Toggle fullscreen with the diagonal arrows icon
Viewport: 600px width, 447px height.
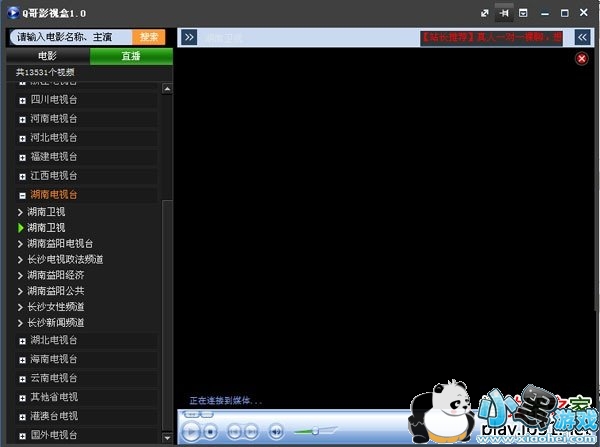coord(484,13)
